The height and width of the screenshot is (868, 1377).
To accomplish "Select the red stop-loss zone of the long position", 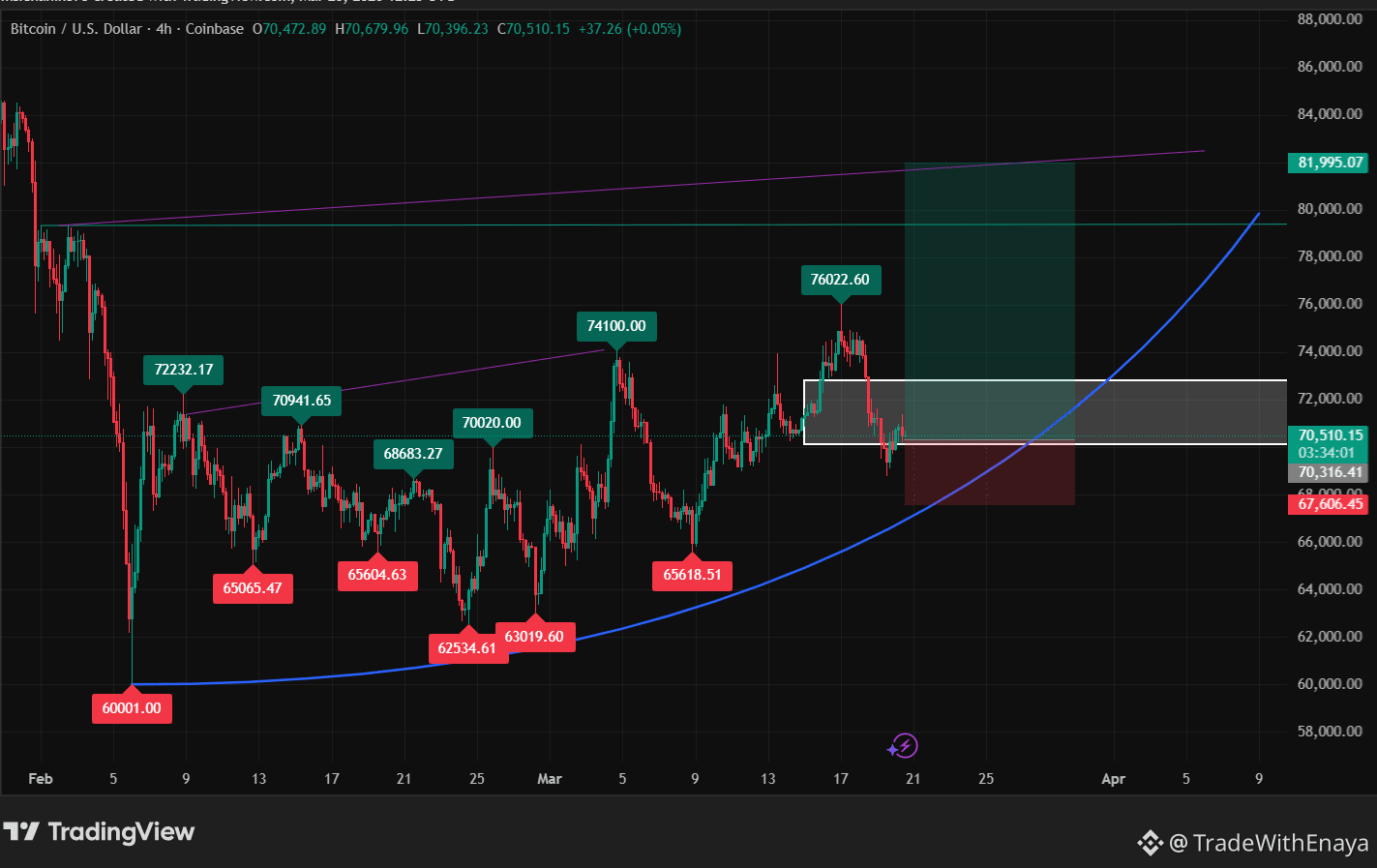I will pyautogui.click(x=990, y=474).
